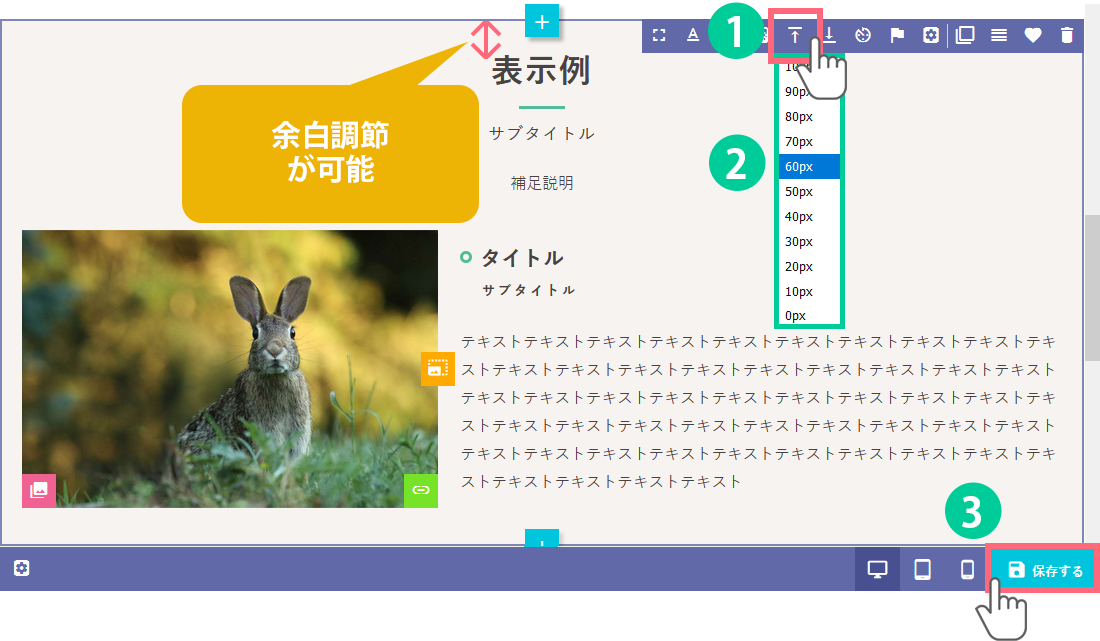Open block settings gear in top toolbar
The height and width of the screenshot is (641, 1100).
point(931,36)
